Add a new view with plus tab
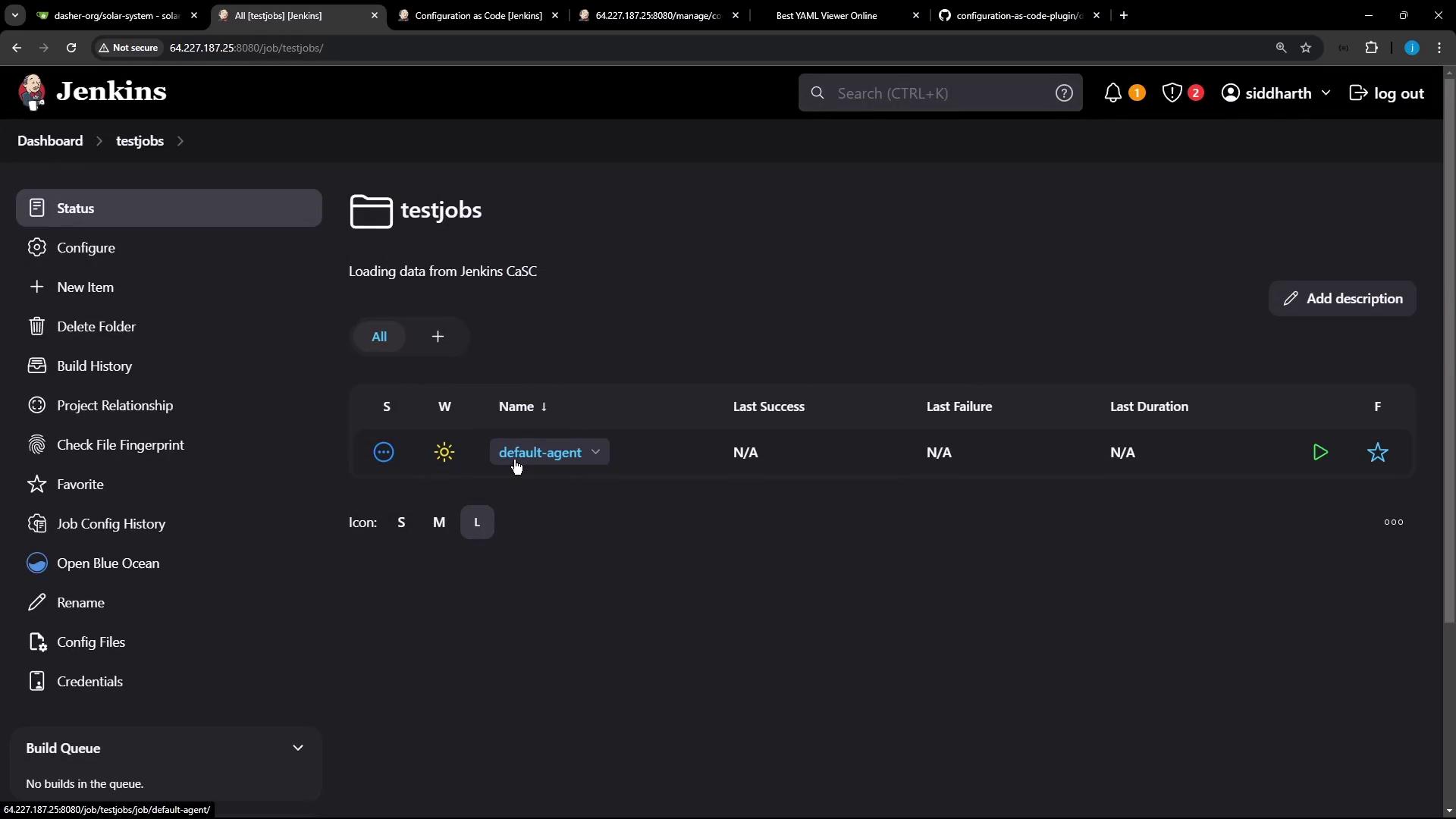 (438, 337)
